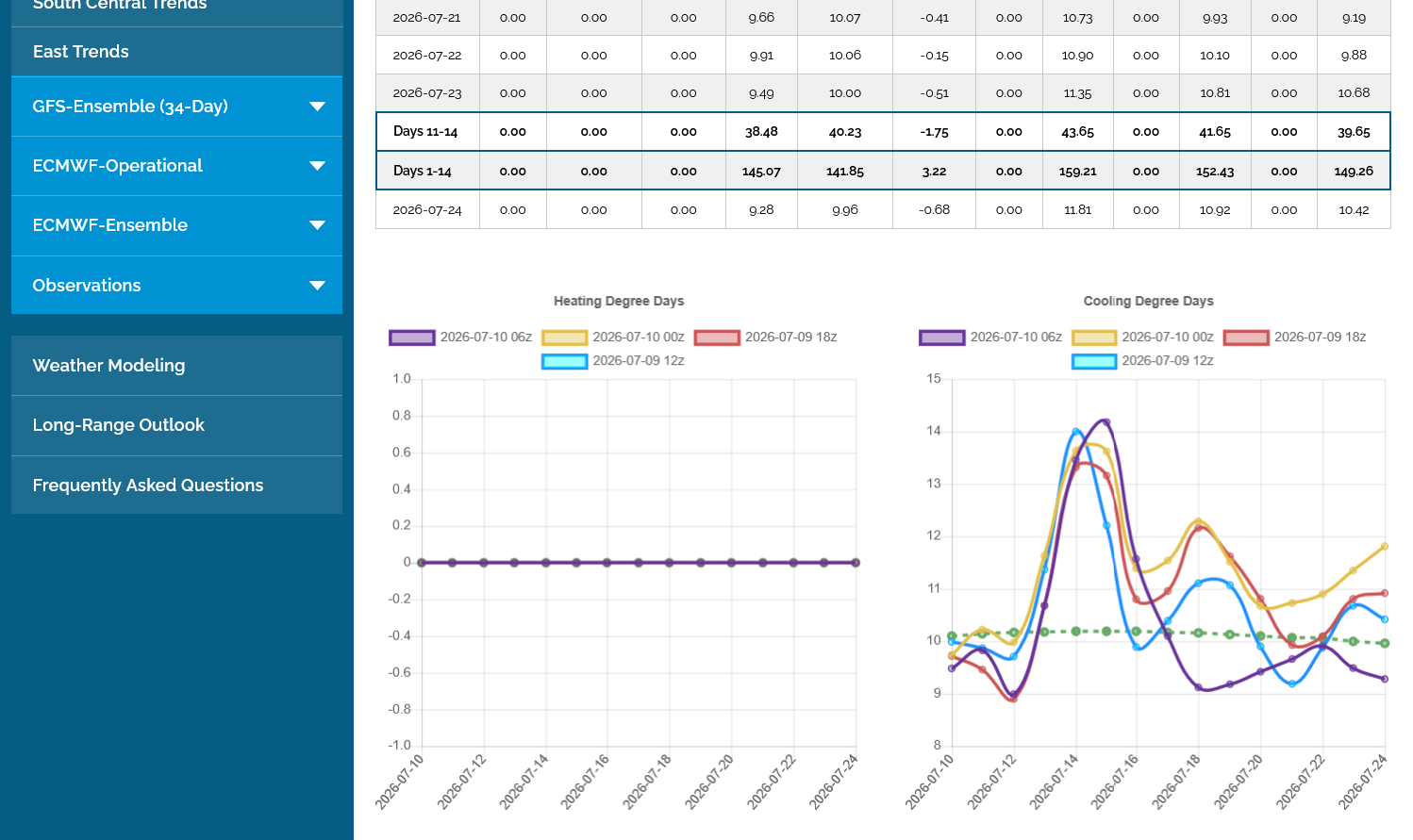This screenshot has height=840, width=1413.
Task: Click the -0.68 cell in the table
Action: point(935,210)
